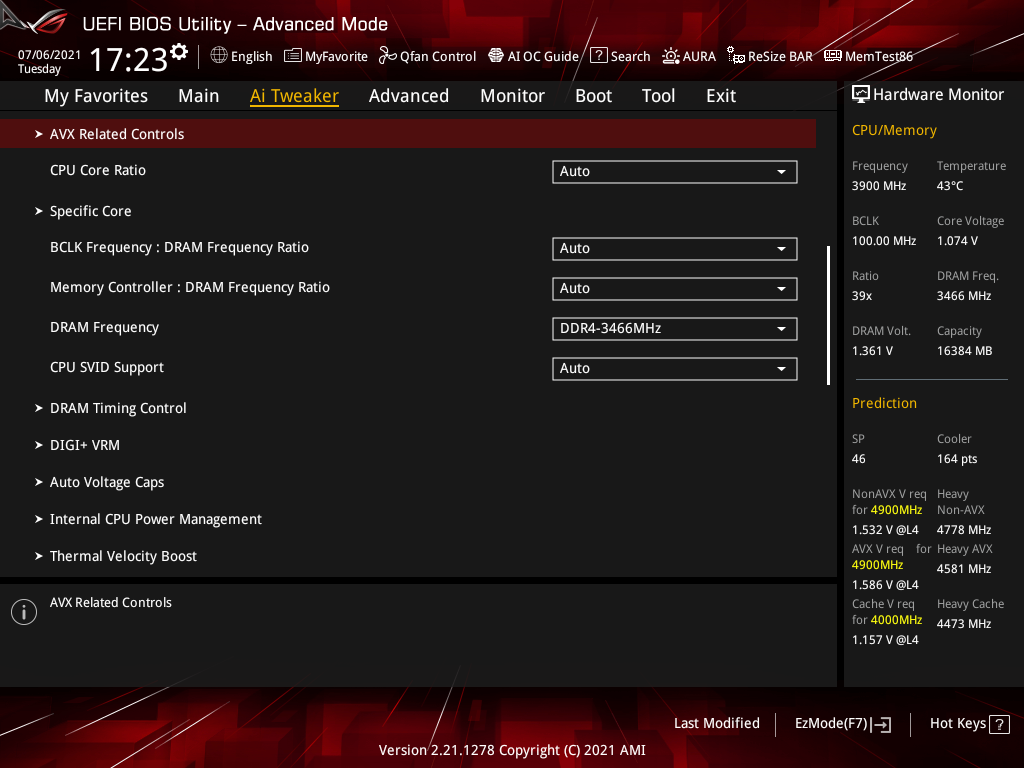
Task: Open the MyFavorite list icon
Action: [x=293, y=56]
